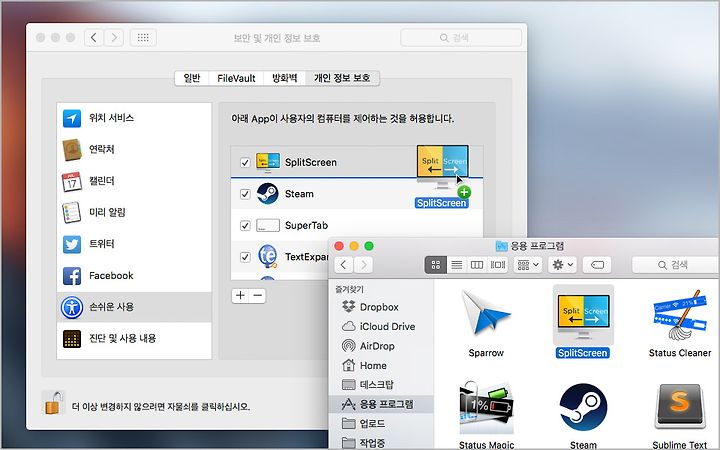Toggle SuperTab checkbox in allowed apps
This screenshot has width=720, height=450.
tap(245, 225)
